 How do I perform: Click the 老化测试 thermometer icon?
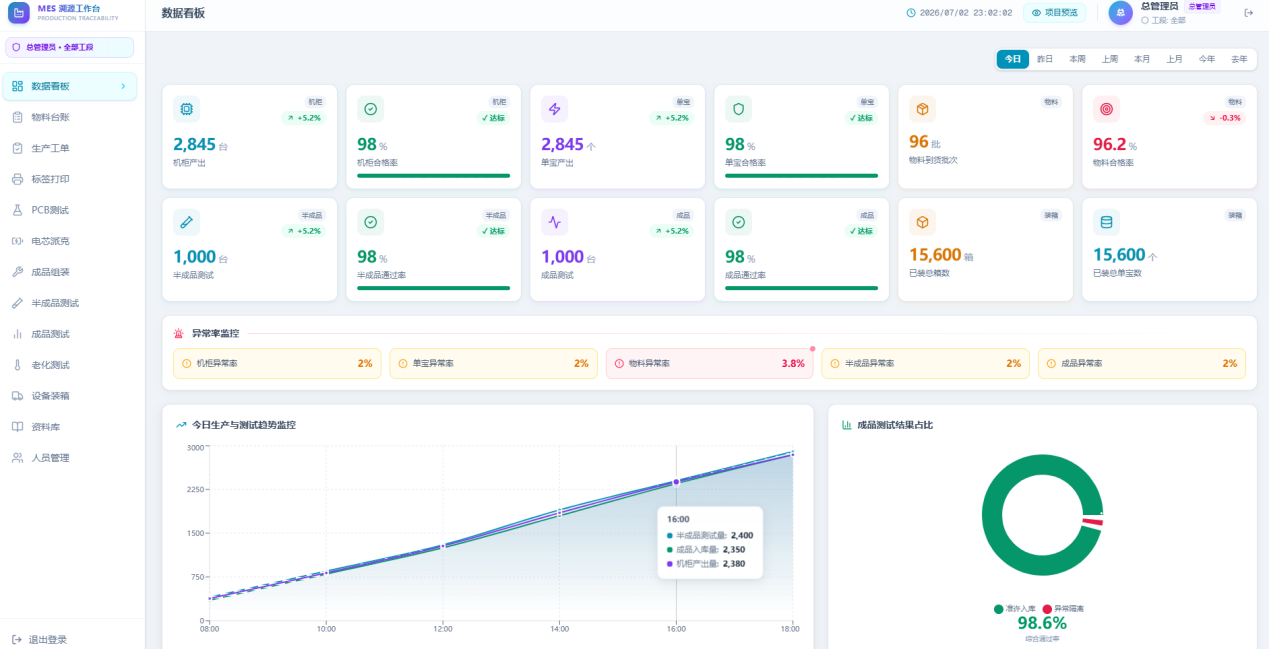pos(17,365)
